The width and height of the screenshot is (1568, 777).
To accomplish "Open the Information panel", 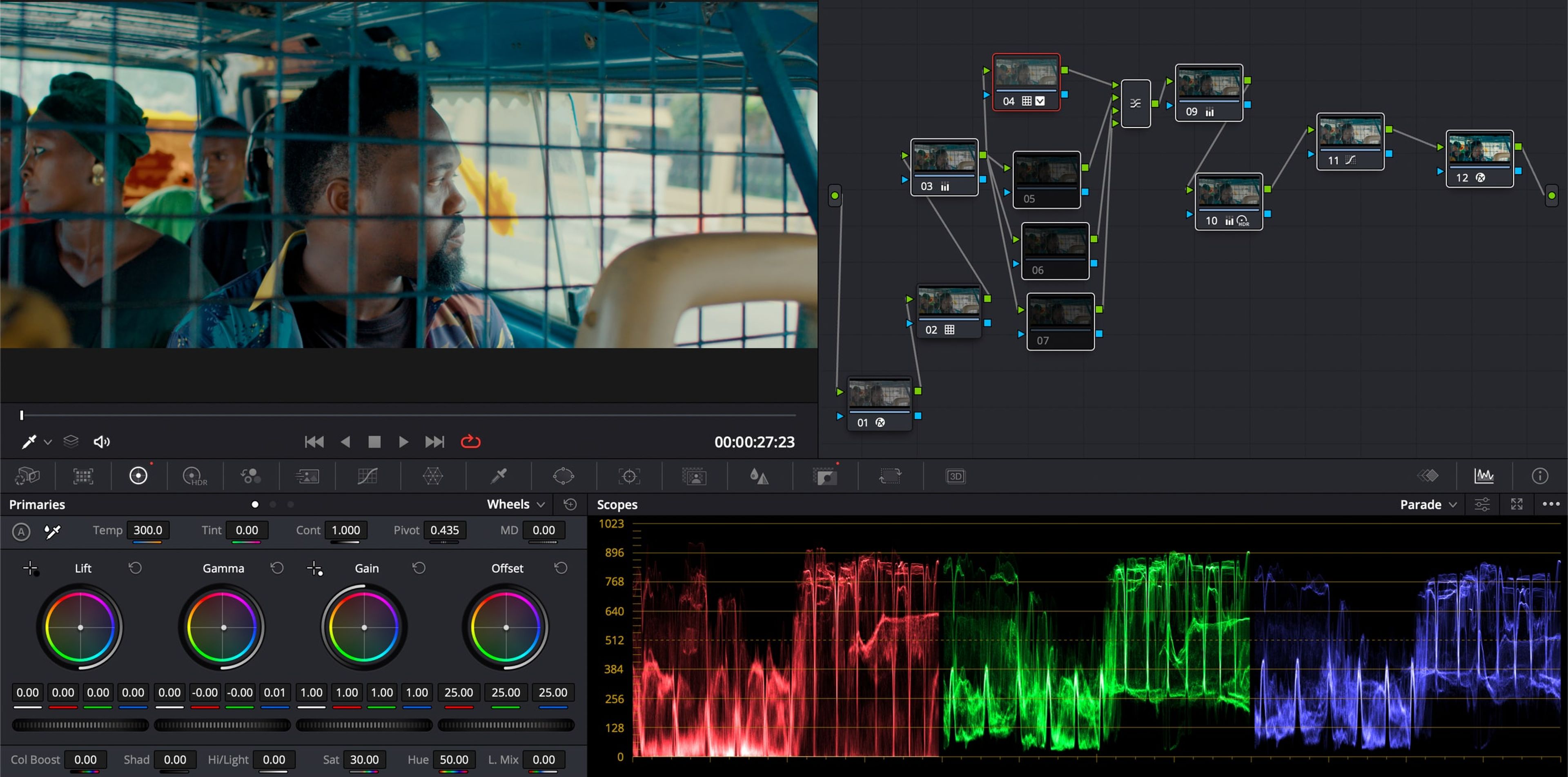I will (1540, 476).
